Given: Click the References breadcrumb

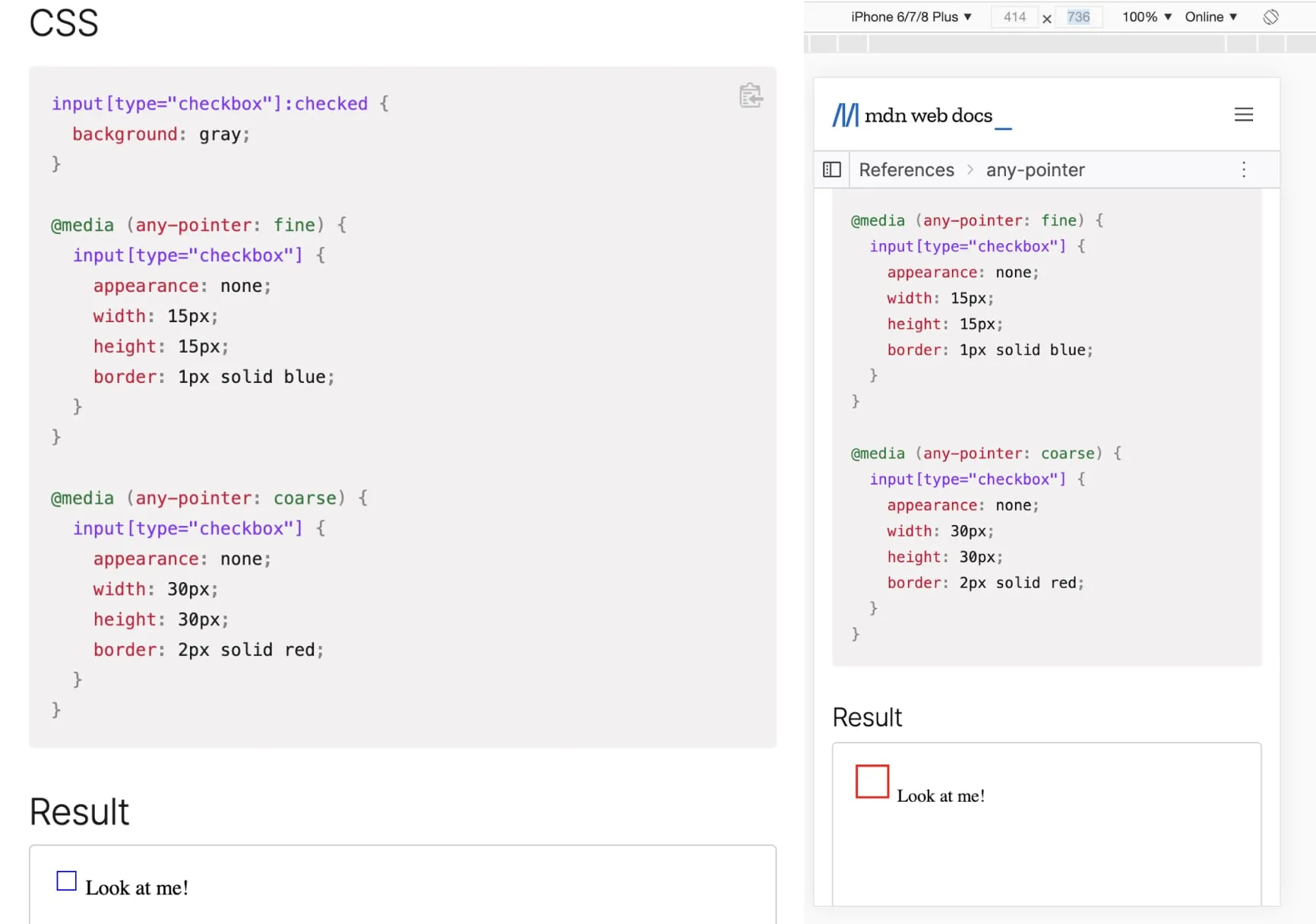Looking at the screenshot, I should click(x=906, y=169).
